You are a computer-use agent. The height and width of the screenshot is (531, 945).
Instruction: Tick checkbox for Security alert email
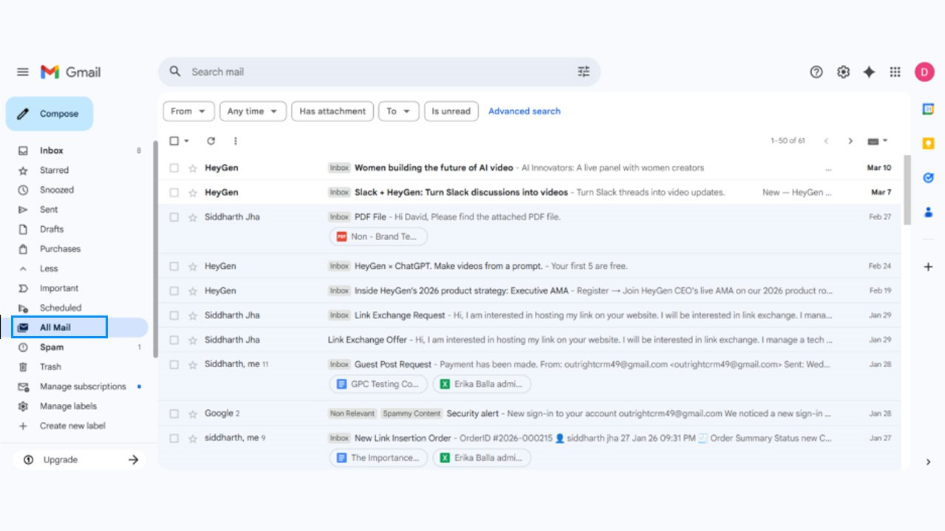point(174,414)
